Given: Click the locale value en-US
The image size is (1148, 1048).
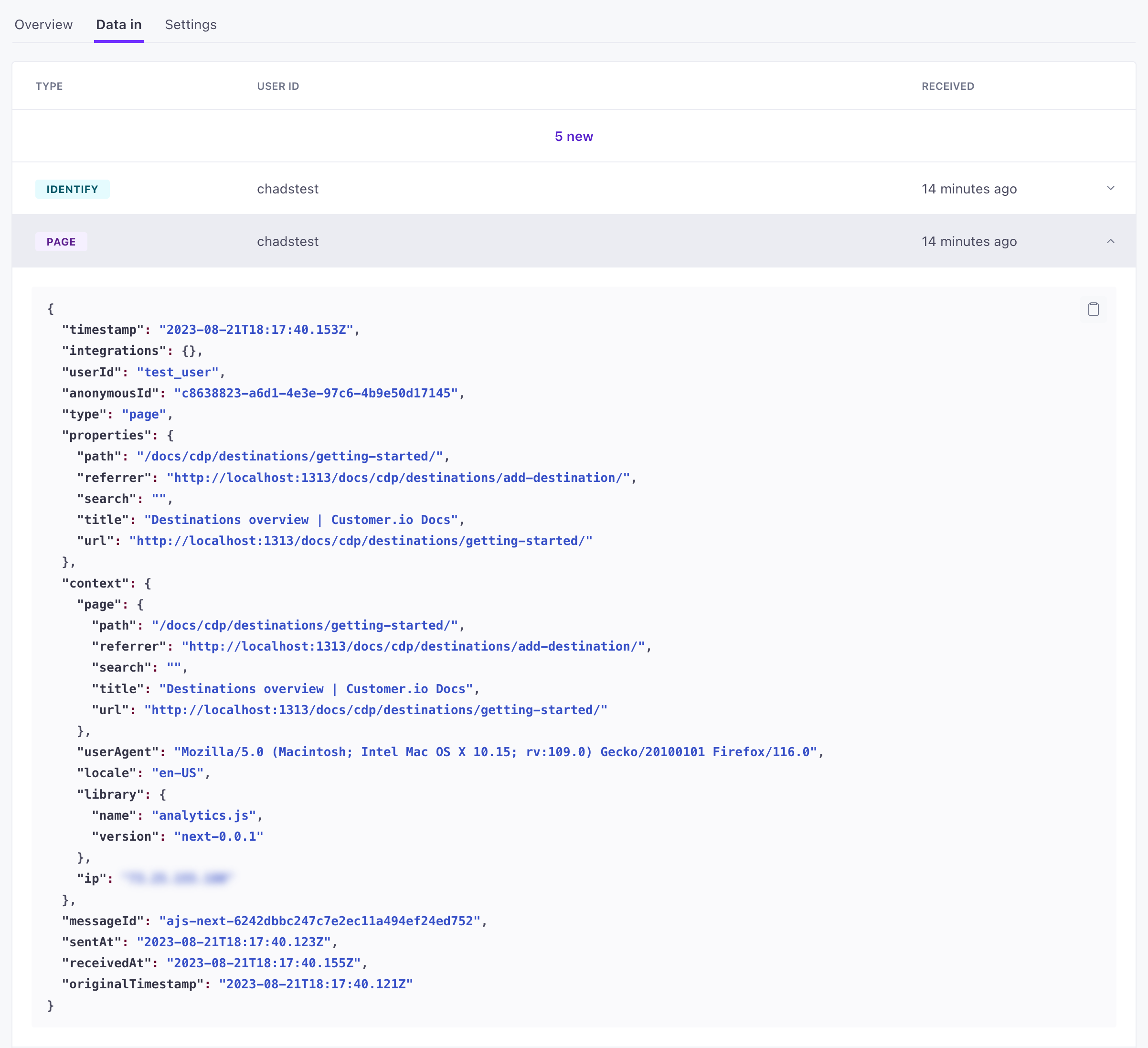Looking at the screenshot, I should point(178,773).
